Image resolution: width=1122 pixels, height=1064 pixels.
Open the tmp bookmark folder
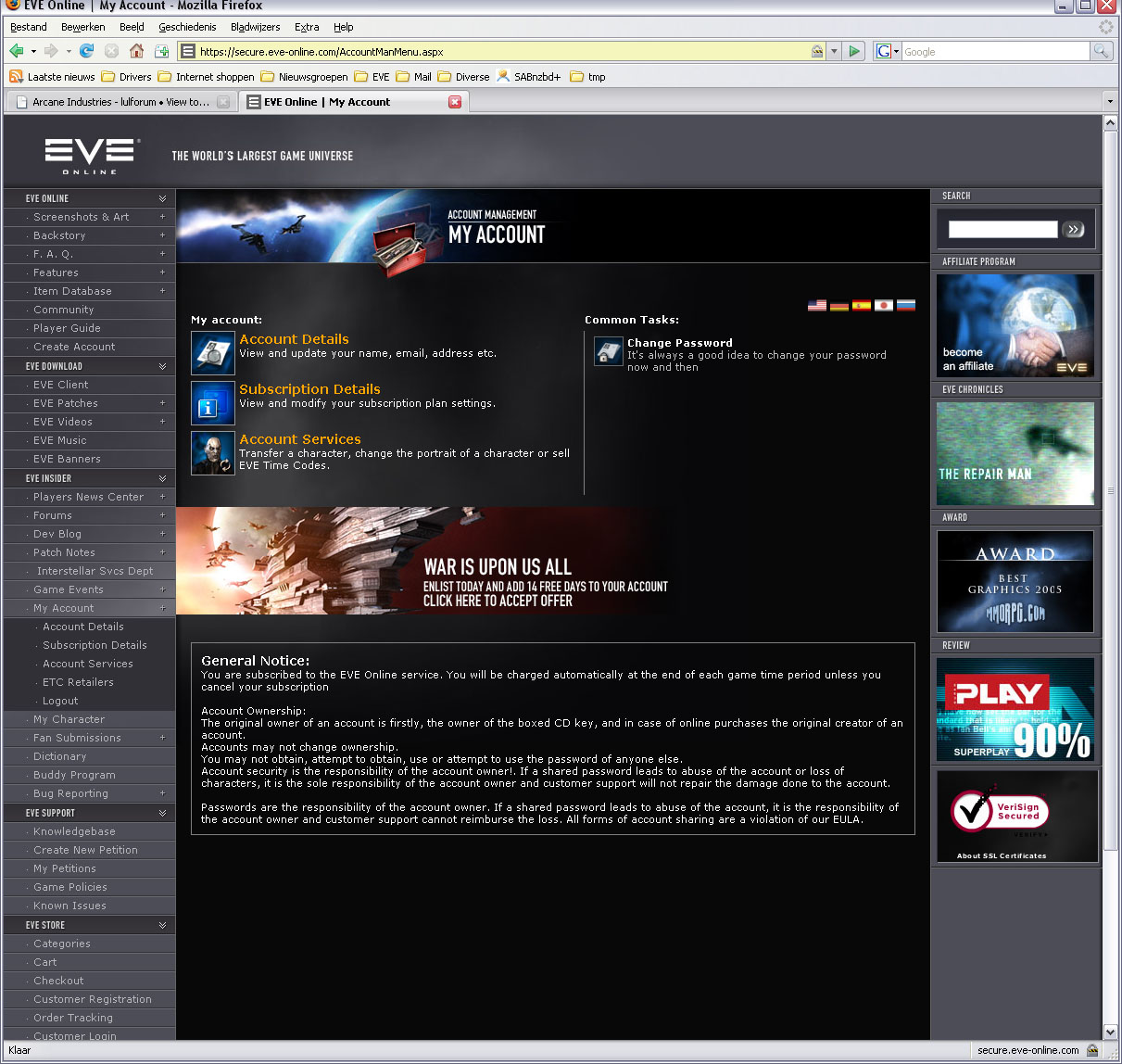[x=588, y=77]
